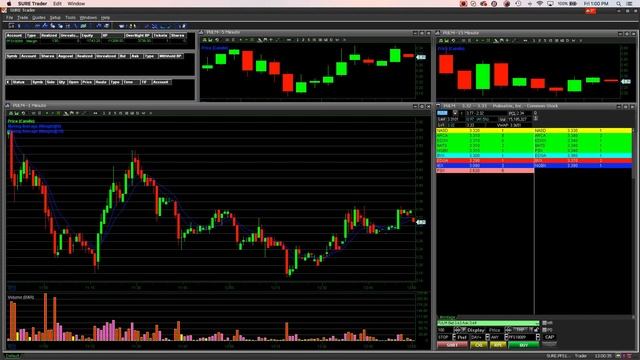Click the Price (Candle) legend in 15 Minute chart
The height and width of the screenshot is (360, 640).
pos(451,49)
